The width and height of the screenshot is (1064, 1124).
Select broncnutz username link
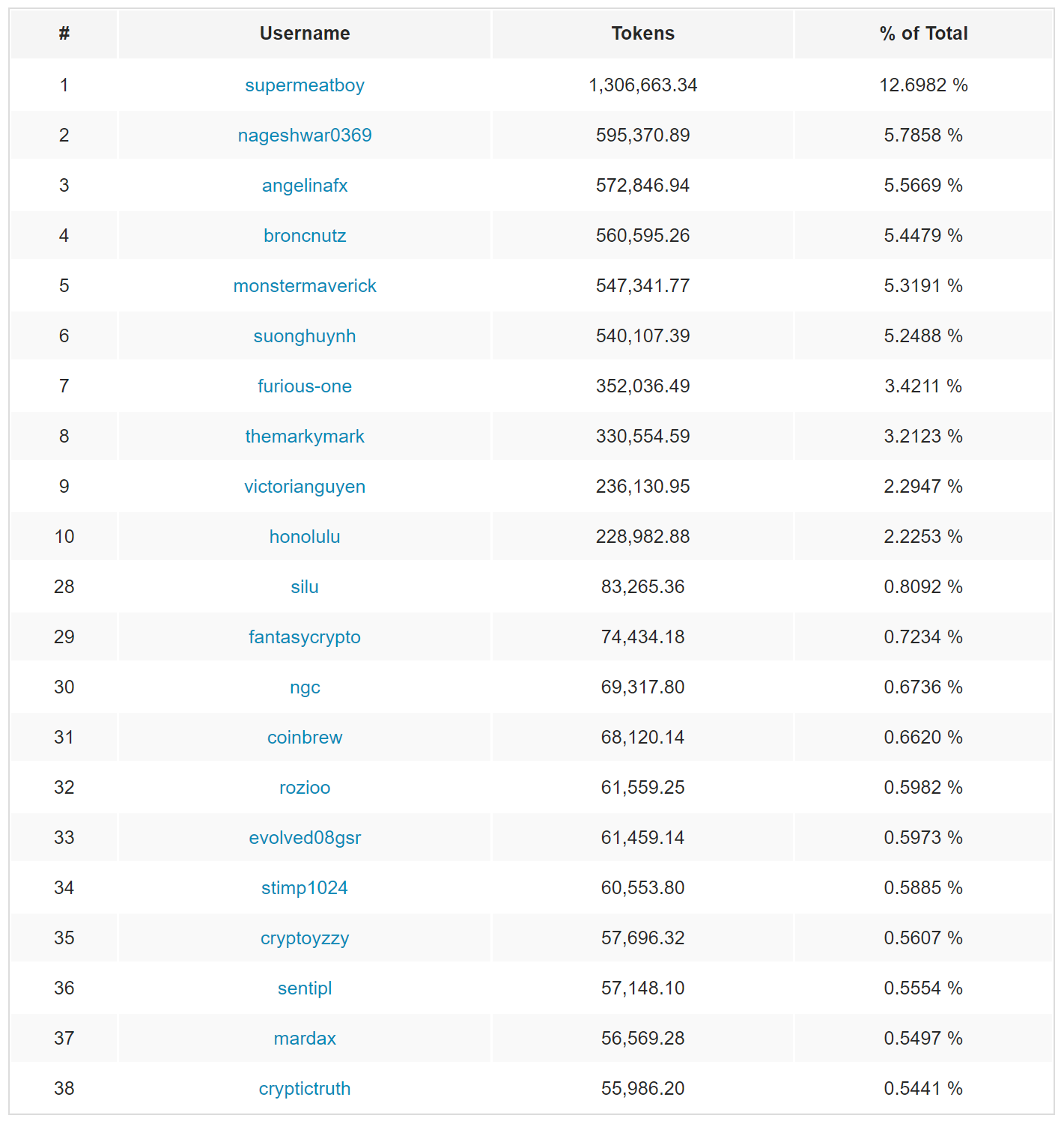pyautogui.click(x=305, y=236)
